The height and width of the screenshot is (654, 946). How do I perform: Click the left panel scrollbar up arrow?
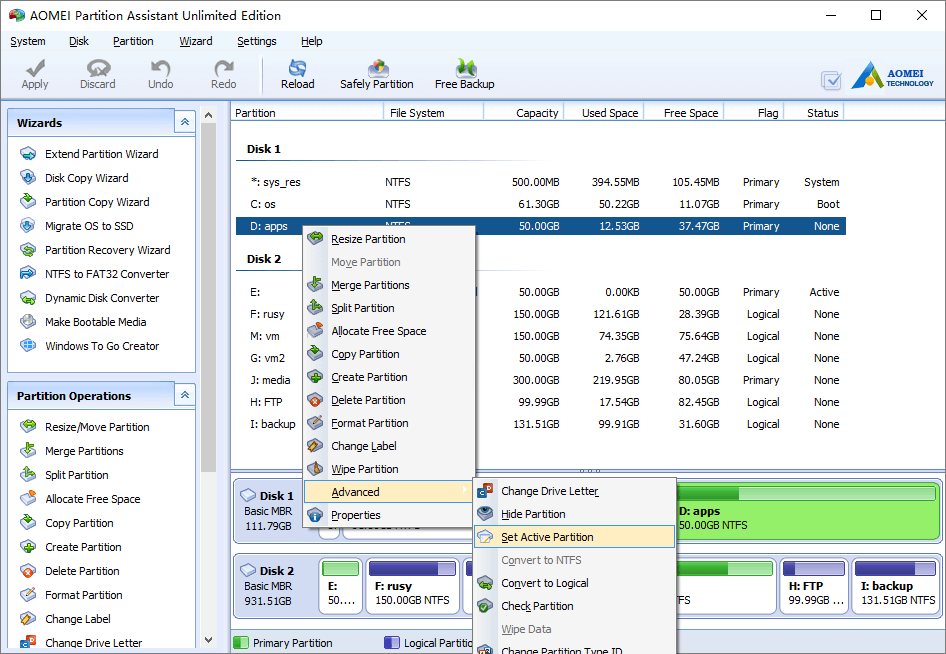pyautogui.click(x=208, y=115)
